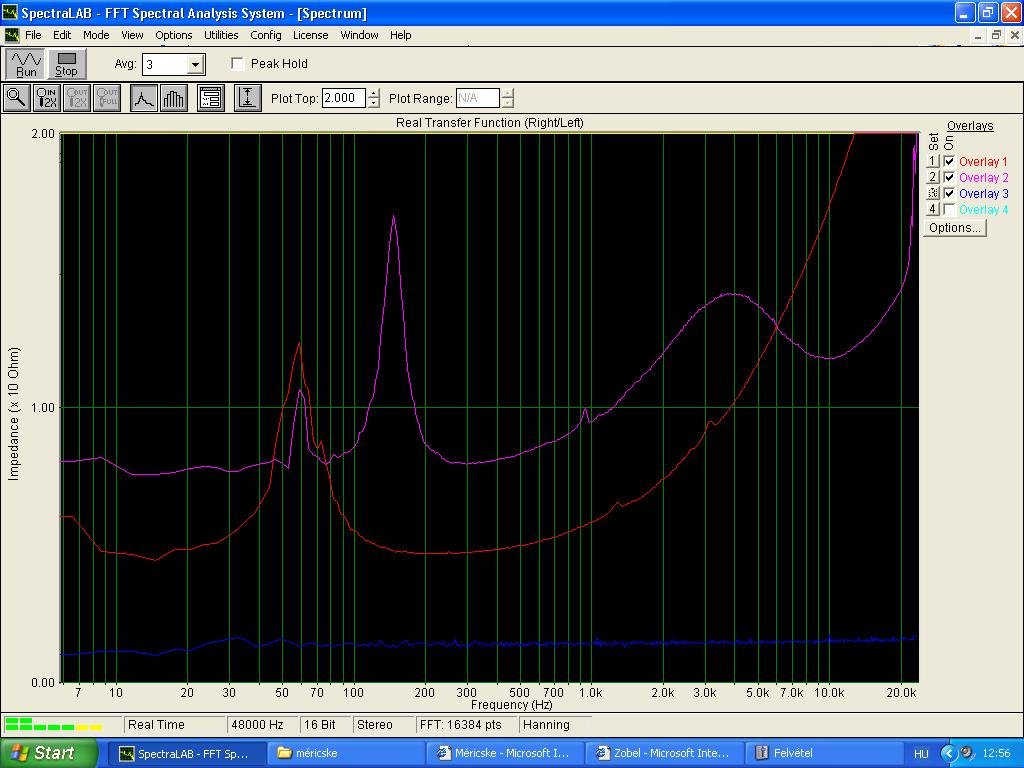This screenshot has width=1024, height=768.
Task: Open the Help menu
Action: 400,35
